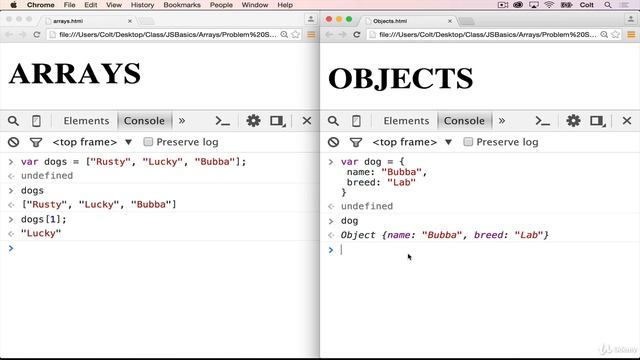This screenshot has height=360, width=640.
Task: Bookmark the Objects.html page with star
Action: pos(616,35)
